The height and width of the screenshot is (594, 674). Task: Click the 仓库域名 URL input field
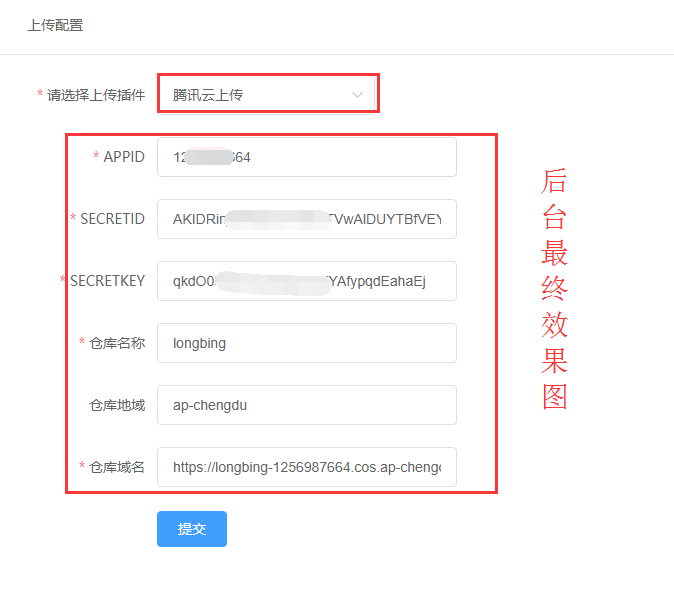306,467
